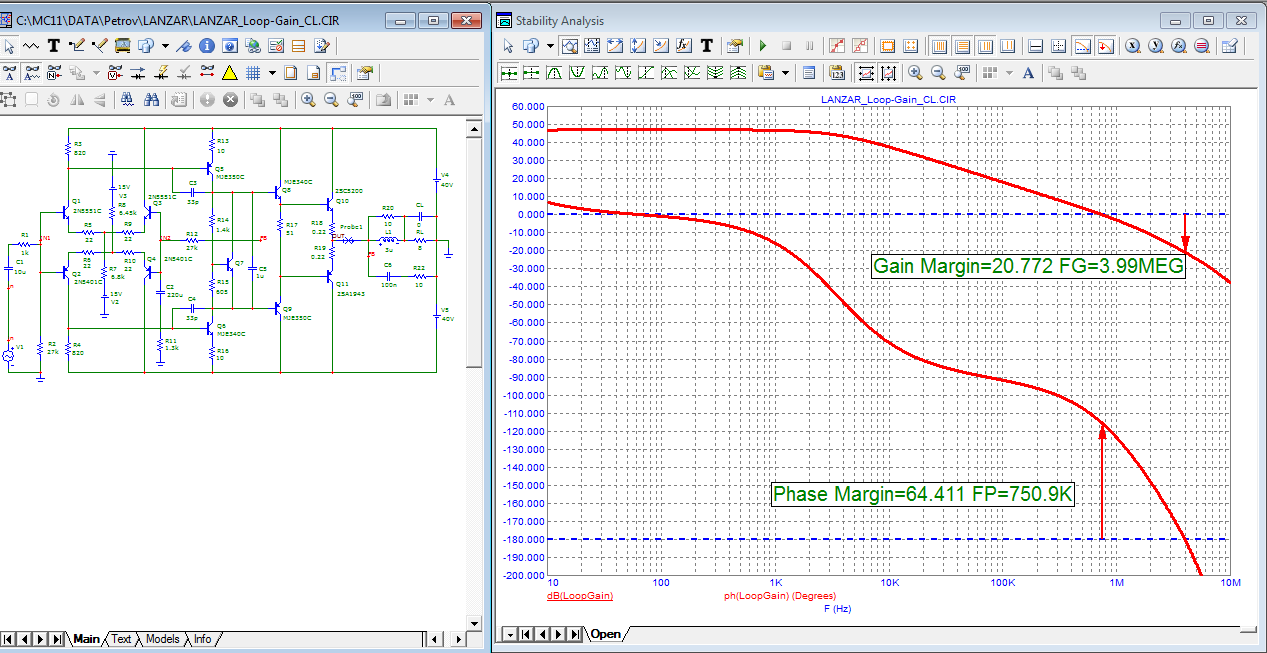Screen dimensions: 1267x653
Task: Click the Peak cursor icon in plot toolbar
Action: (556, 73)
